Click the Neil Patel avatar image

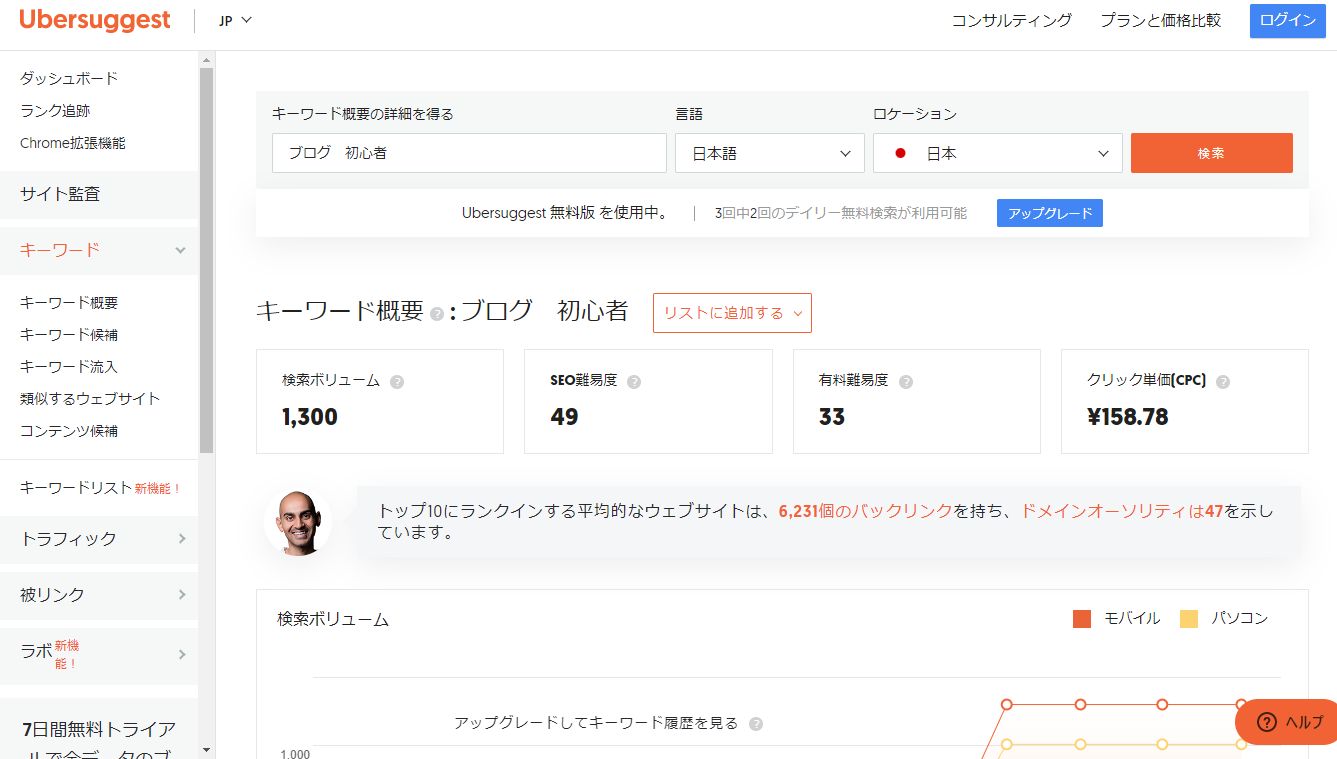click(x=298, y=522)
